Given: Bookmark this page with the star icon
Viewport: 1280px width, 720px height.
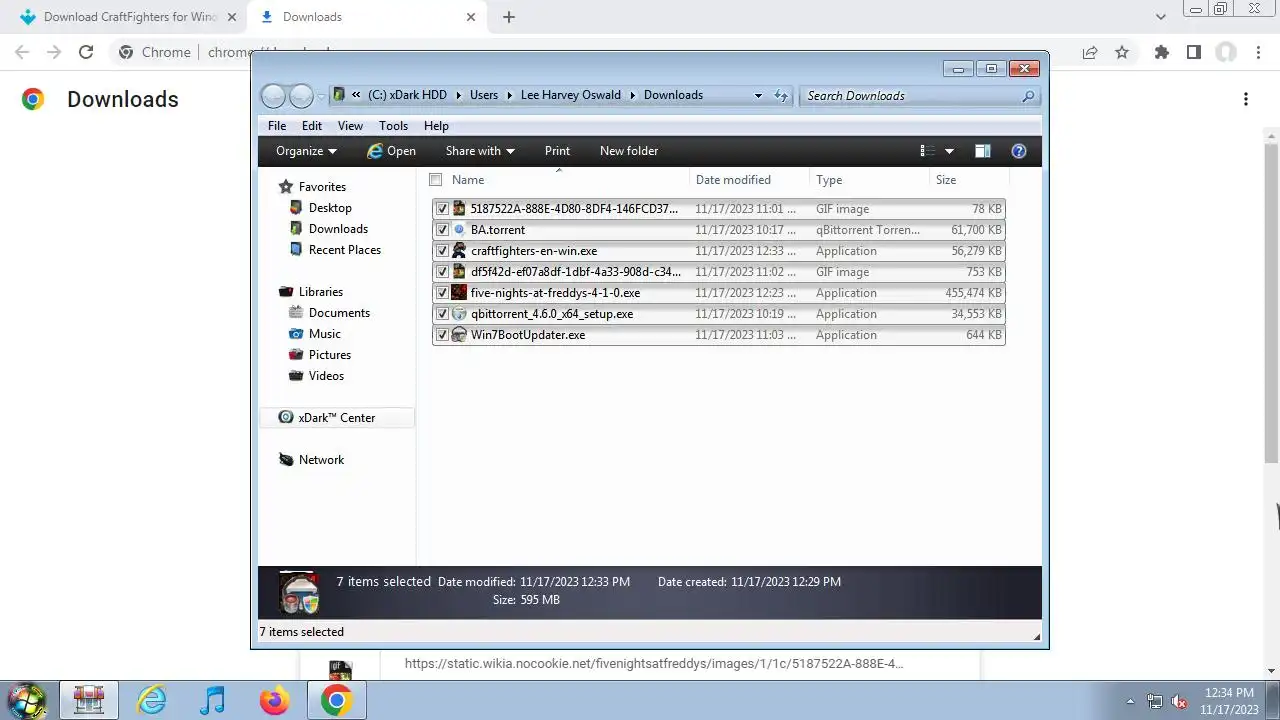Looking at the screenshot, I should pyautogui.click(x=1122, y=52).
